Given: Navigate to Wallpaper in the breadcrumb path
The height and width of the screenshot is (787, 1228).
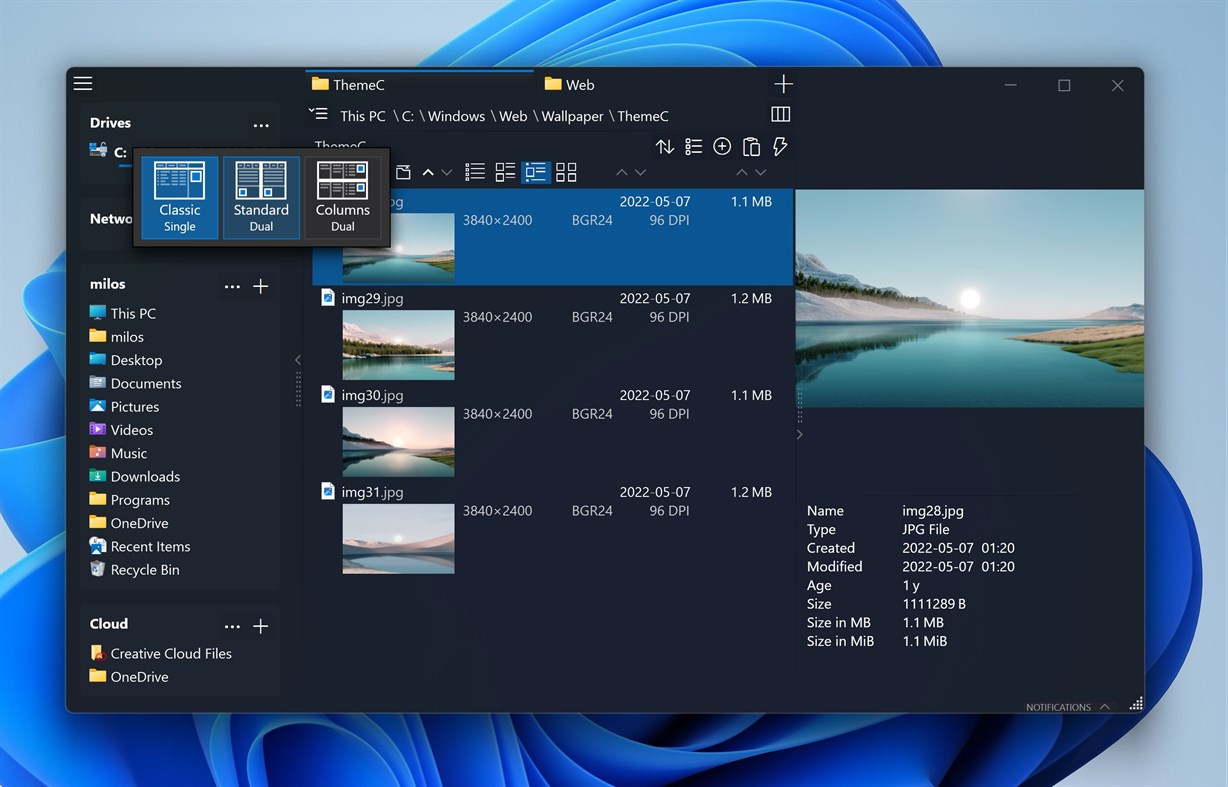Looking at the screenshot, I should tap(572, 116).
